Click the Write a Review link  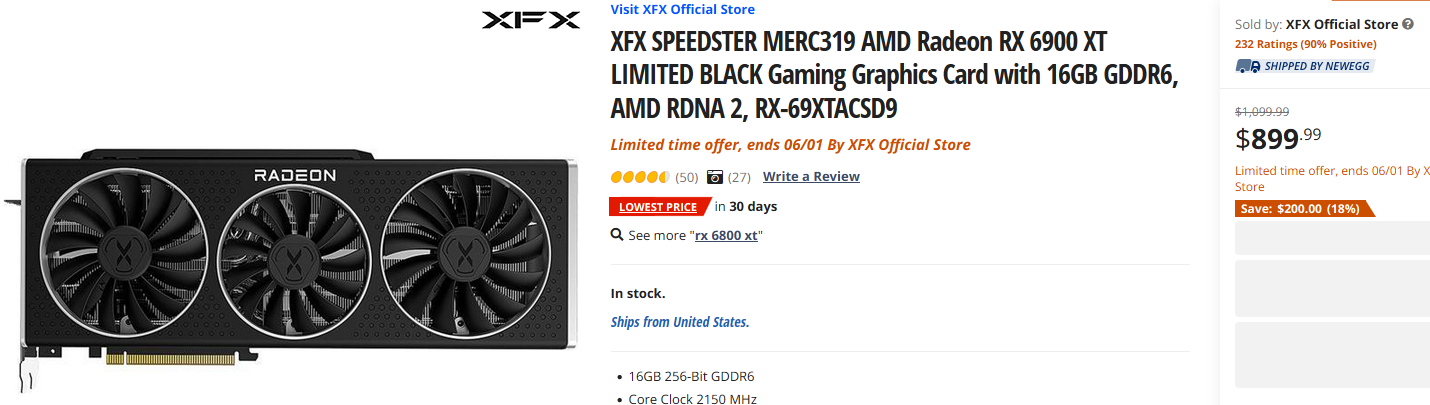tap(811, 177)
